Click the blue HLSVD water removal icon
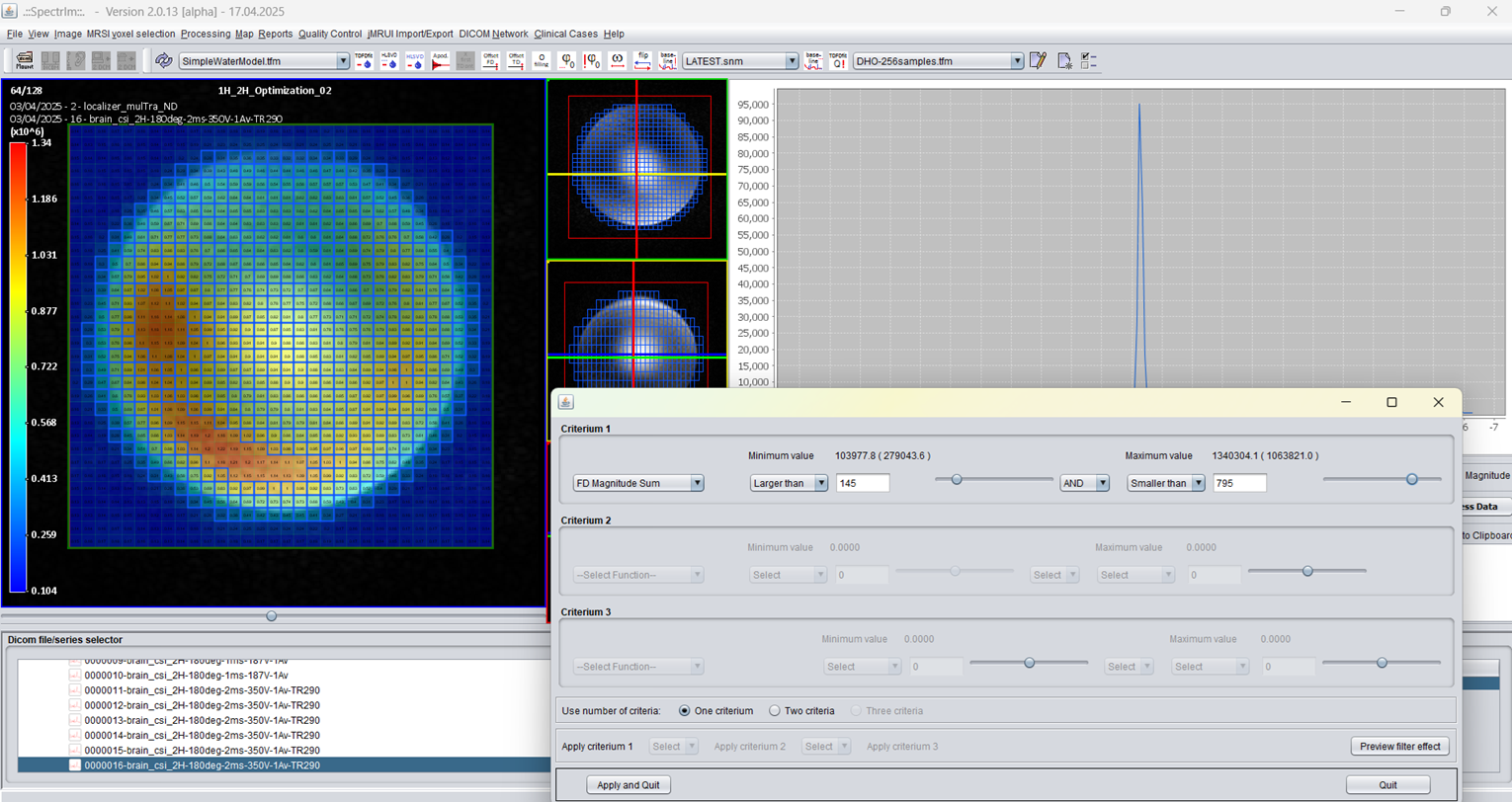 [415, 60]
